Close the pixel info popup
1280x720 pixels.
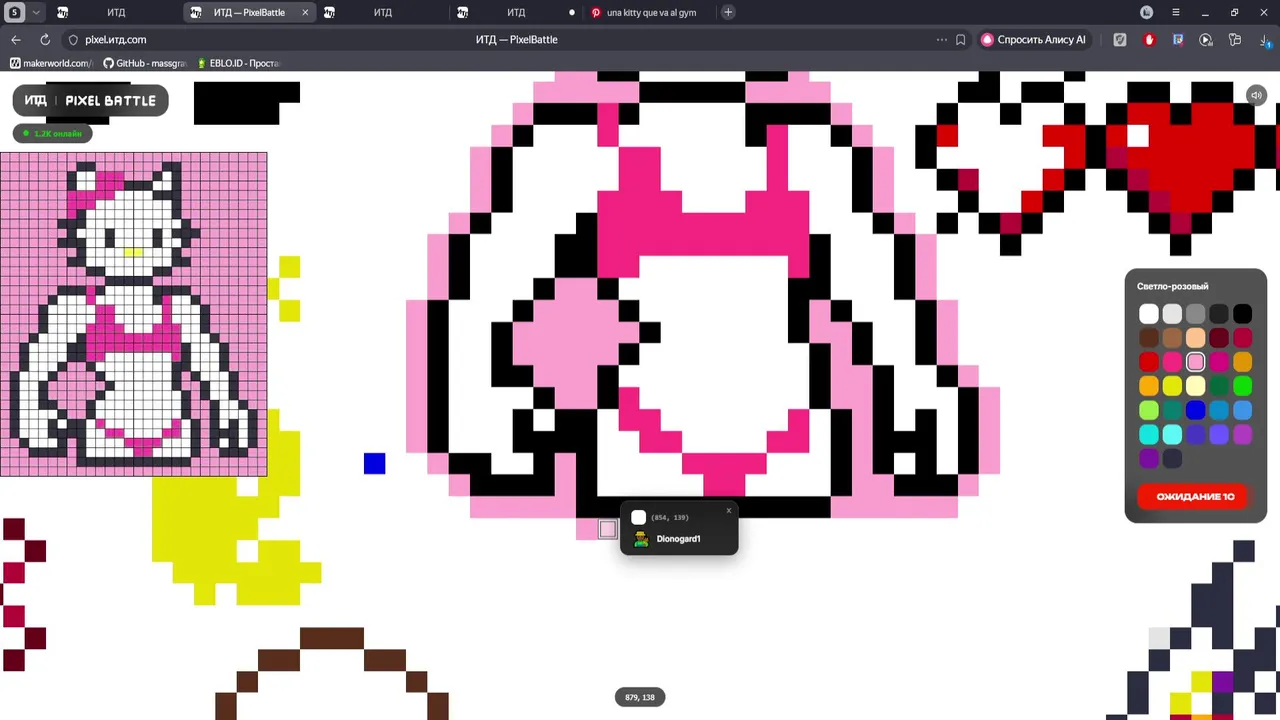pyautogui.click(x=728, y=511)
